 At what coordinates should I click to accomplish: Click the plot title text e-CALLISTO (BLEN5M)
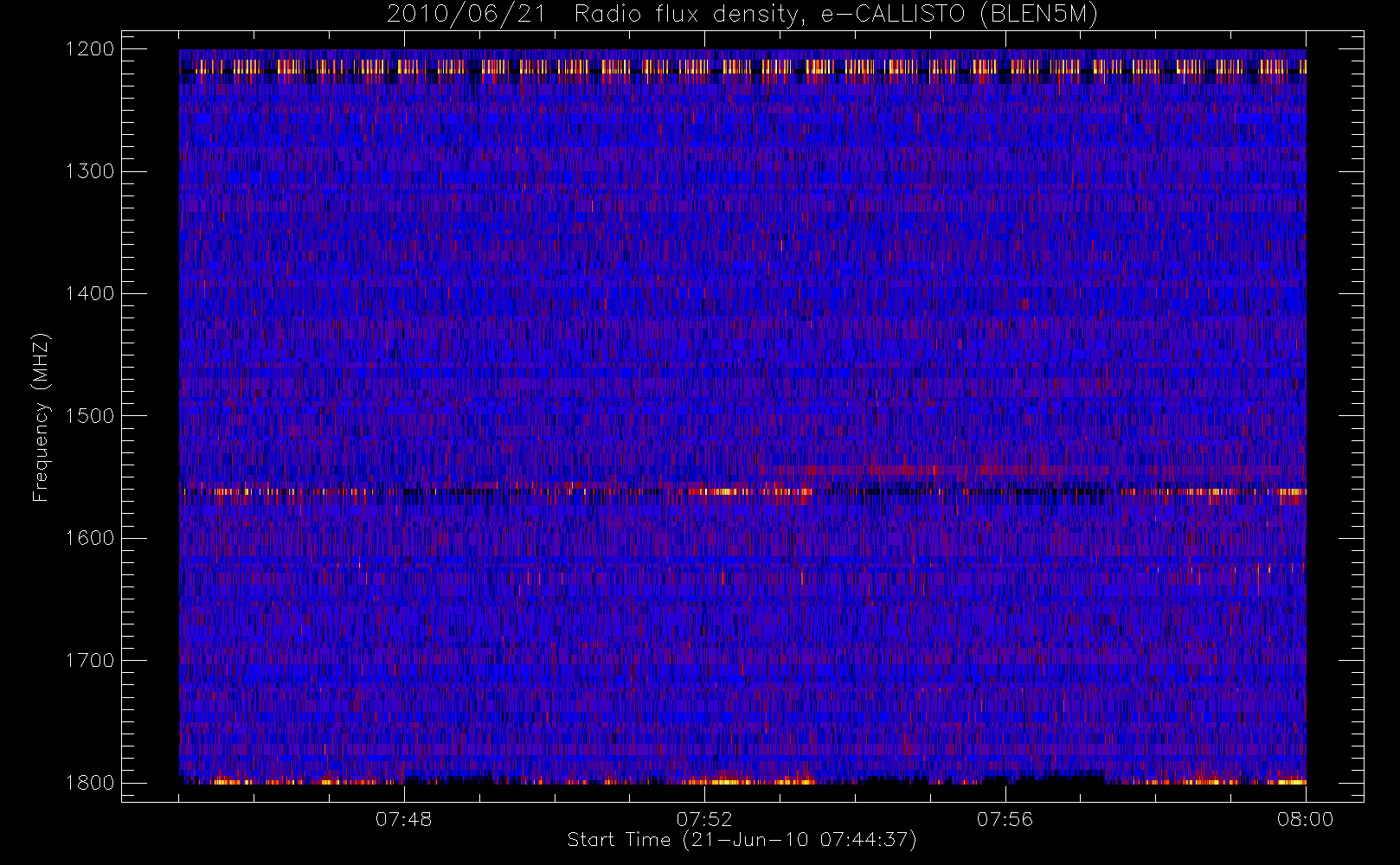click(x=959, y=14)
